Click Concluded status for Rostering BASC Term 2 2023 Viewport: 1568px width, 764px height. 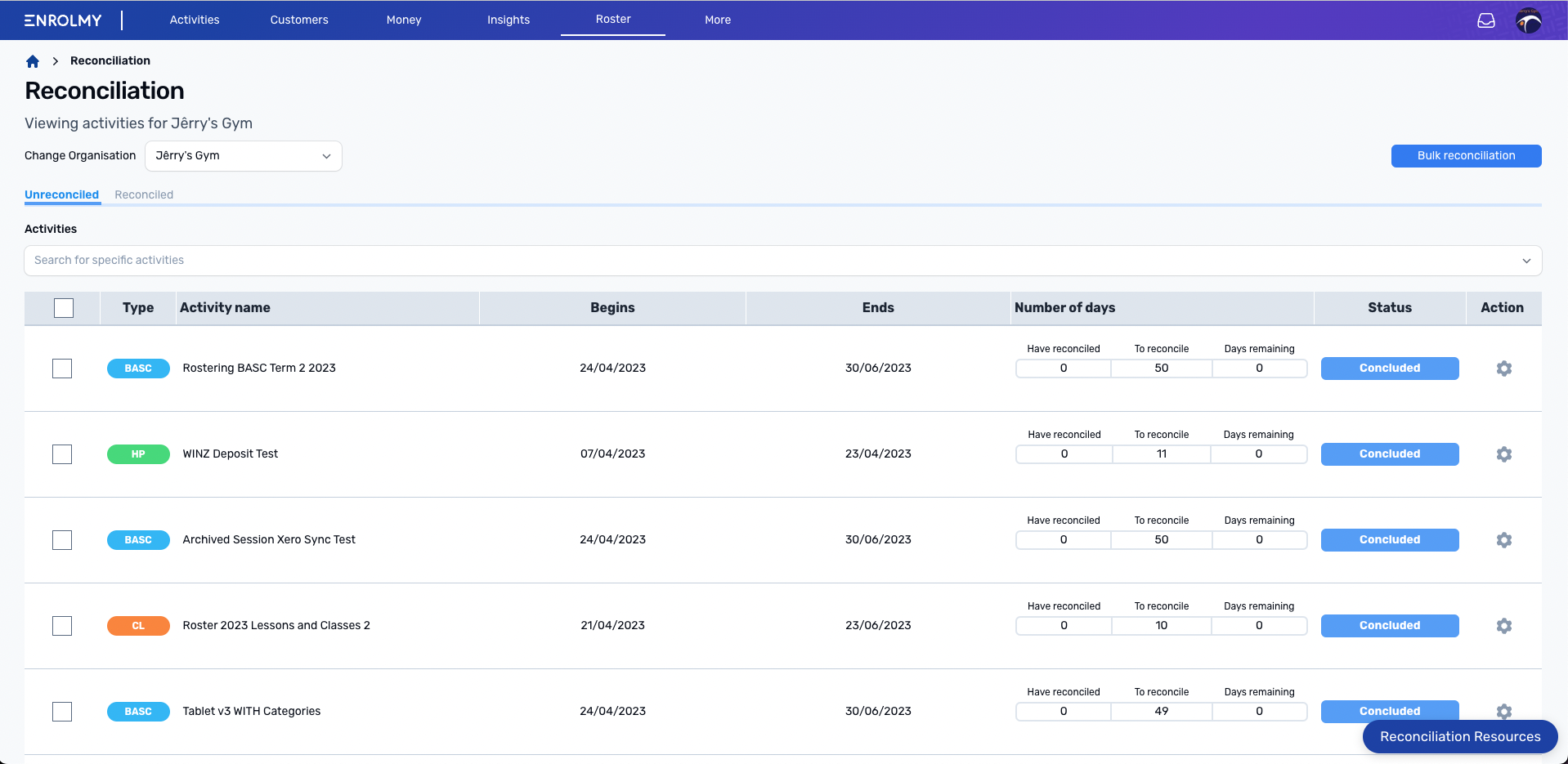1390,369
